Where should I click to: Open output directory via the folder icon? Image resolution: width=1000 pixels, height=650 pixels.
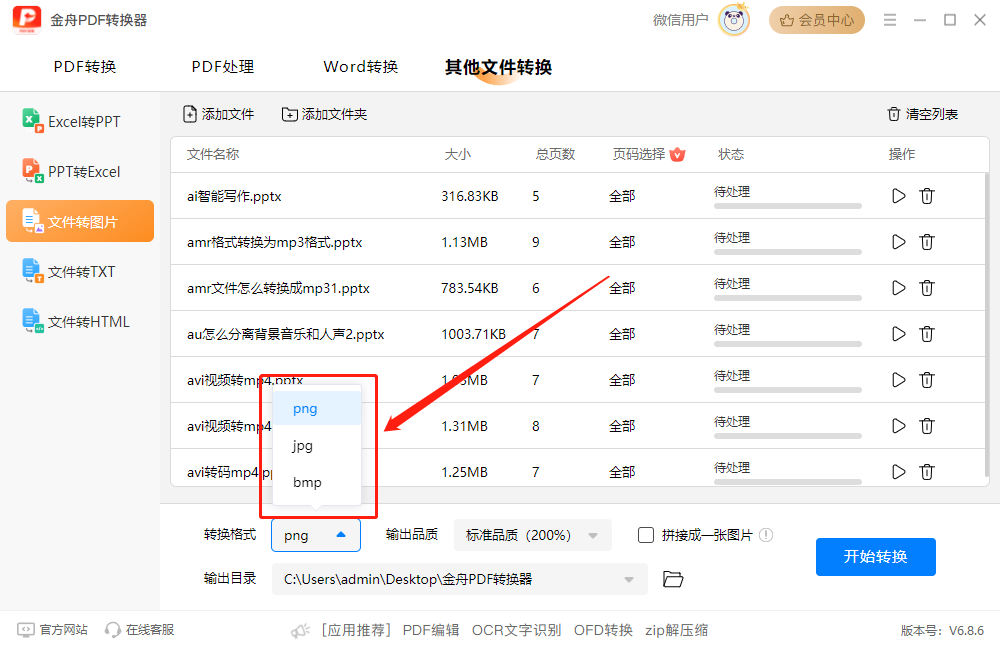672,578
